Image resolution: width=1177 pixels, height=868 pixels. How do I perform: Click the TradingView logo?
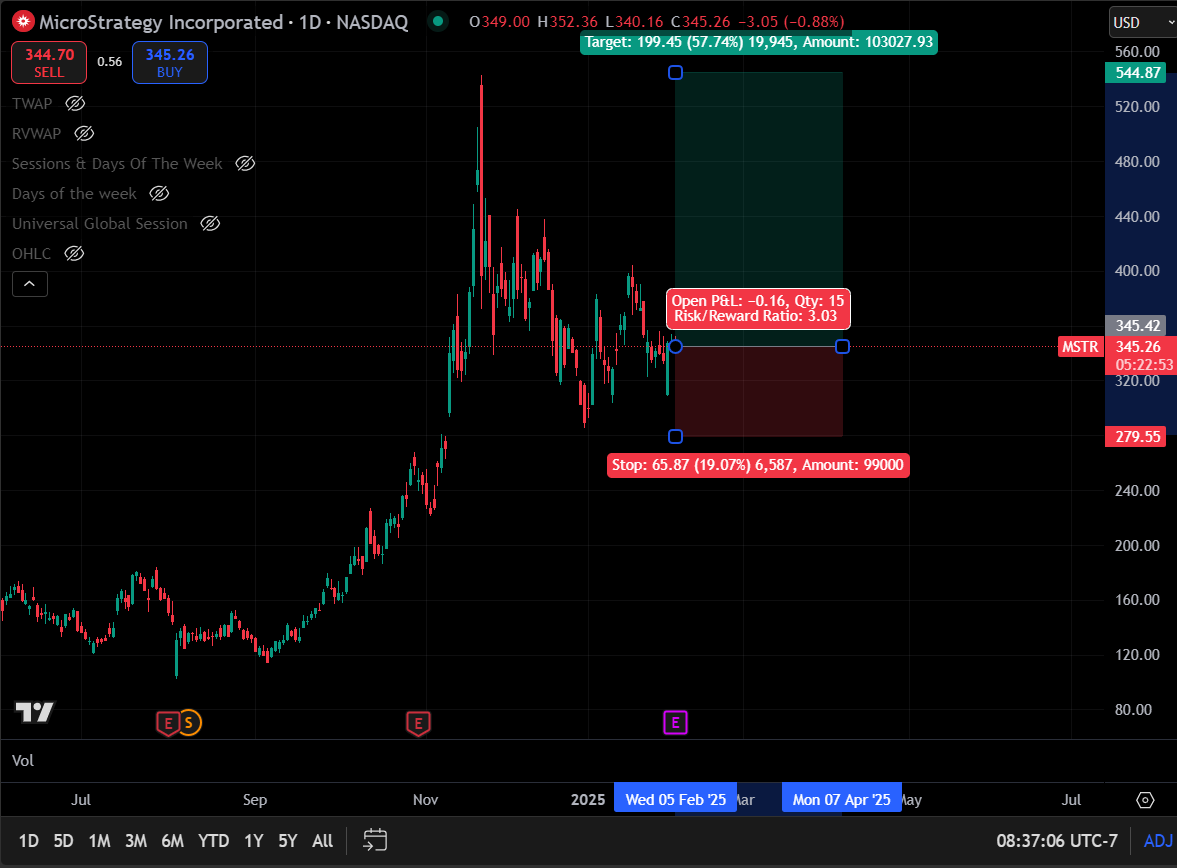click(35, 712)
